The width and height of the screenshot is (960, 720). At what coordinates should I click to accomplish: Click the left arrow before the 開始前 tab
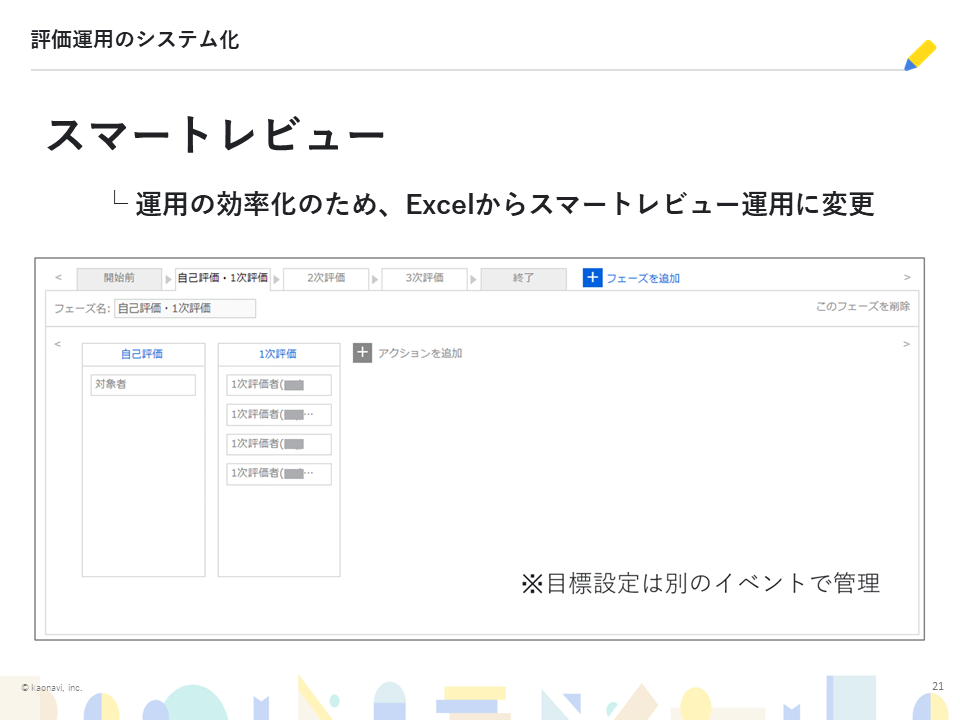pos(58,278)
